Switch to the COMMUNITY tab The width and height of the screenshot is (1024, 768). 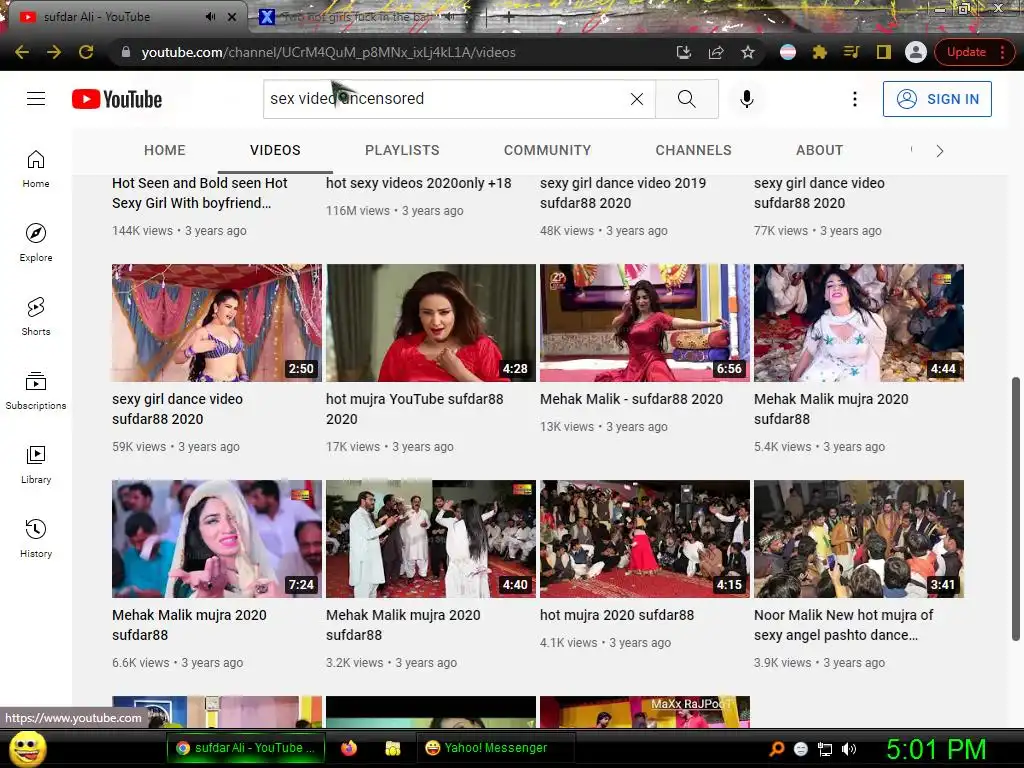click(x=547, y=150)
